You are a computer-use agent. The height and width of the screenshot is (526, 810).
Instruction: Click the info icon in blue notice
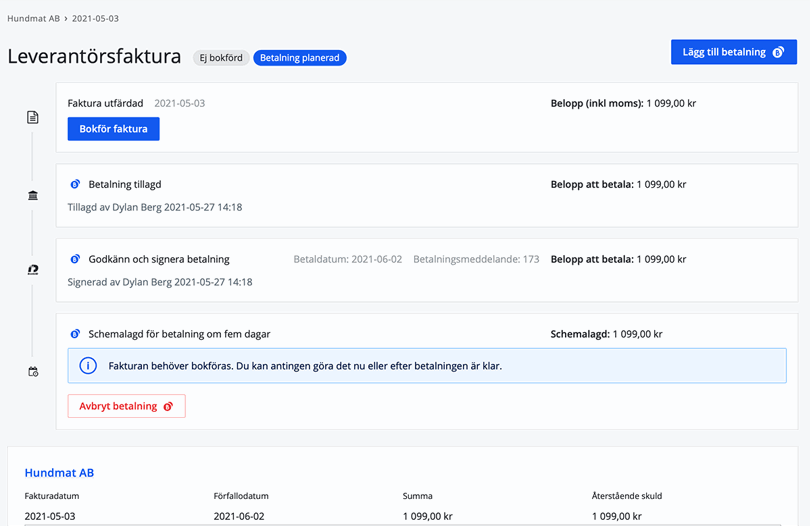pos(87,366)
